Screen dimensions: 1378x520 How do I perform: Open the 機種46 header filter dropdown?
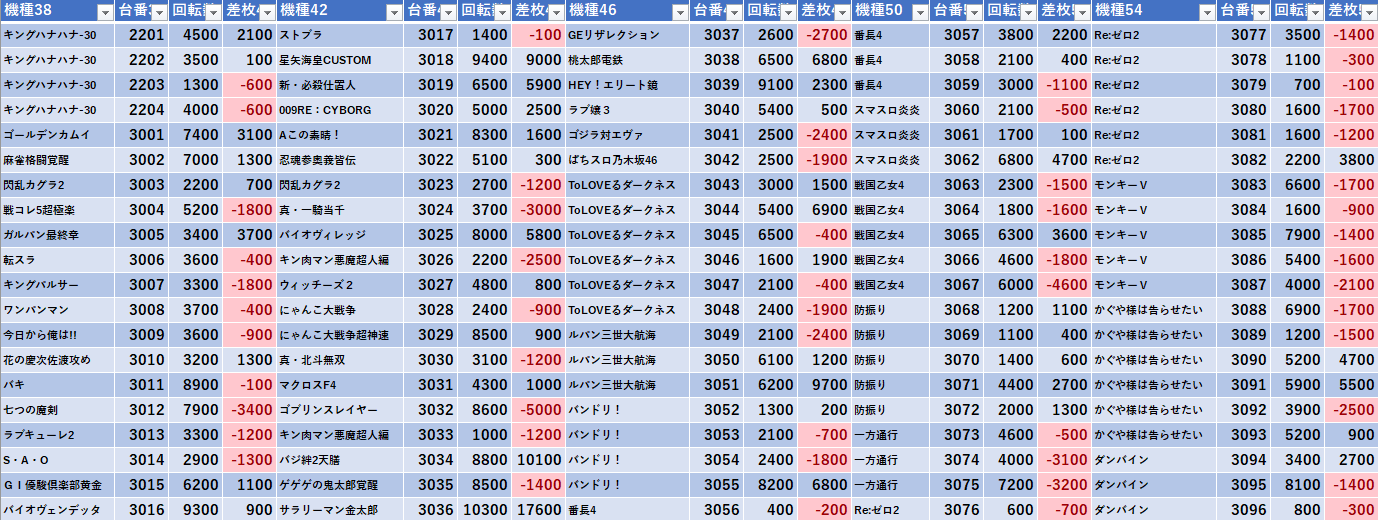(x=681, y=12)
